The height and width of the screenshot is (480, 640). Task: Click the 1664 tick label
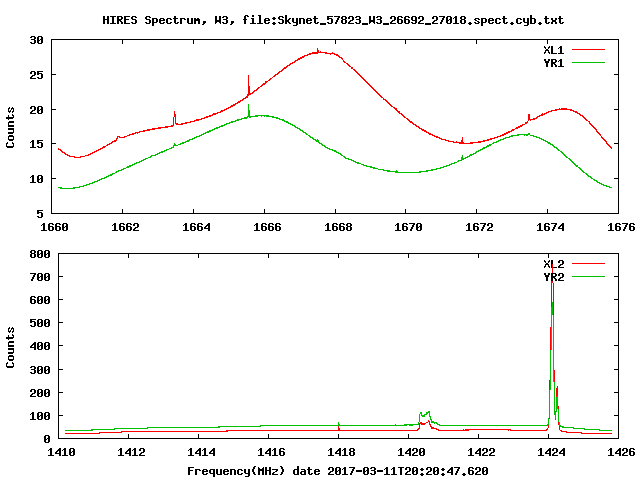pos(196,227)
